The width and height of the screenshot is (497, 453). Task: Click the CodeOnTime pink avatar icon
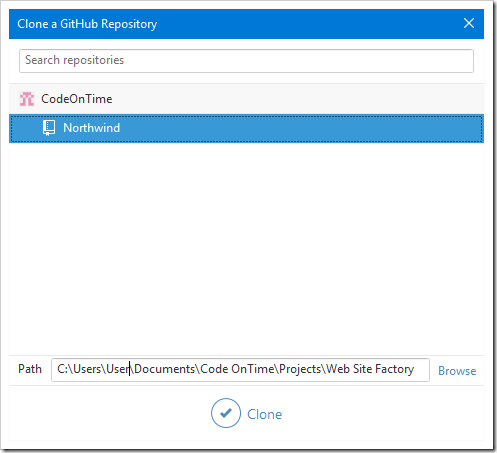27,99
